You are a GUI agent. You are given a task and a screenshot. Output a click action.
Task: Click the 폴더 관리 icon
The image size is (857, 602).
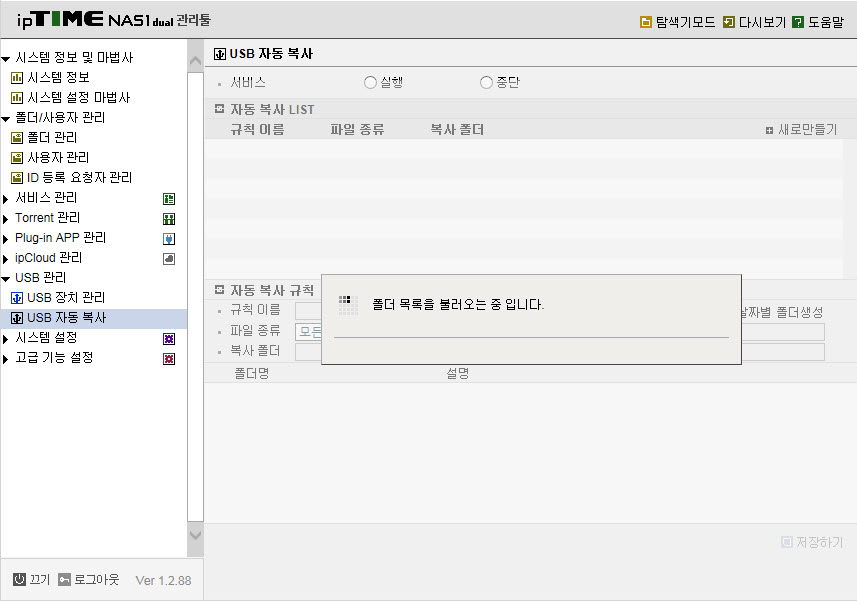(x=17, y=138)
